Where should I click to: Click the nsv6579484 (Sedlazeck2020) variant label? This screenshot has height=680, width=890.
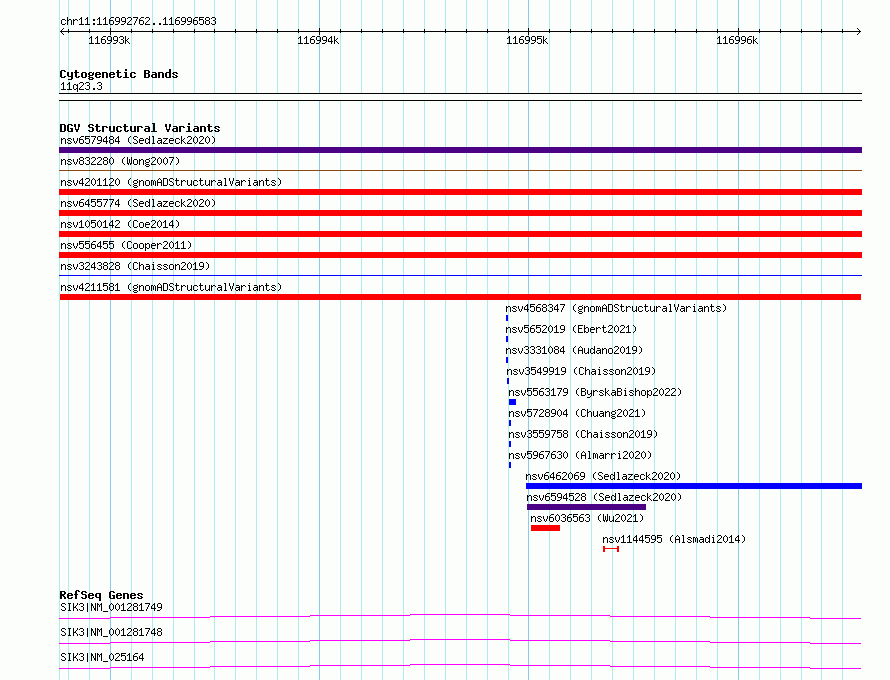[x=138, y=140]
